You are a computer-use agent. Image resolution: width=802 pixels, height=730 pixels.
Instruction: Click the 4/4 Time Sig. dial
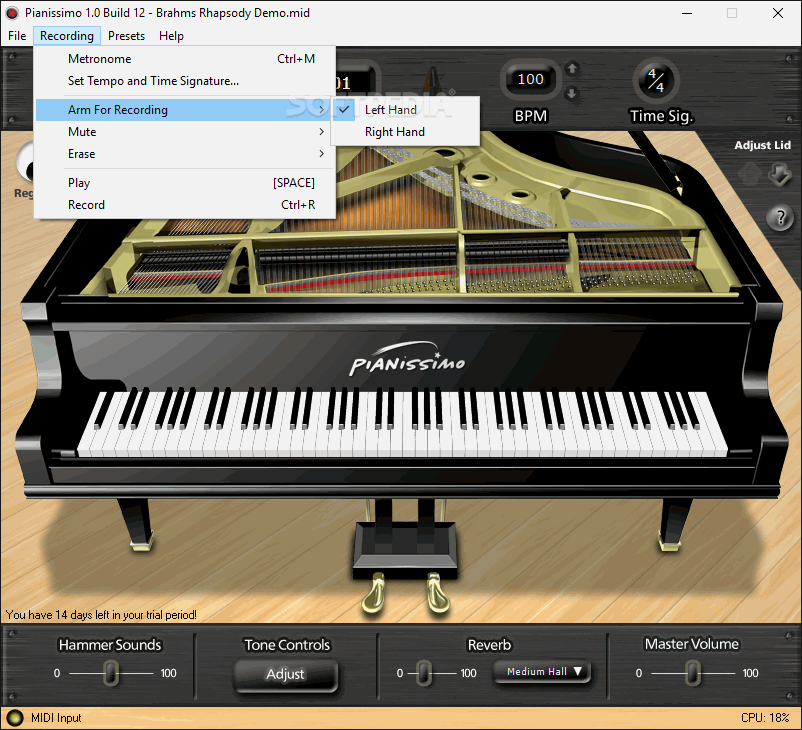[656, 80]
